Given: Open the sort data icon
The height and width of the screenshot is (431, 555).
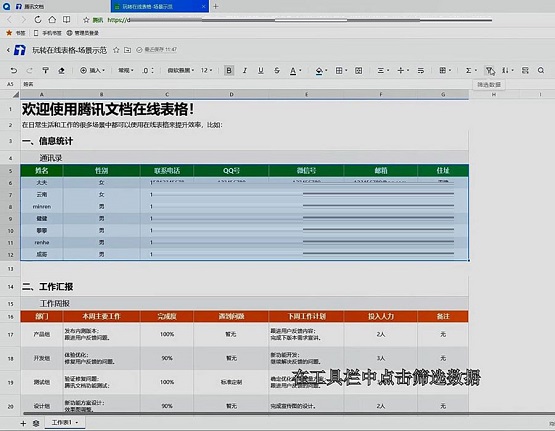Looking at the screenshot, I should 508,70.
